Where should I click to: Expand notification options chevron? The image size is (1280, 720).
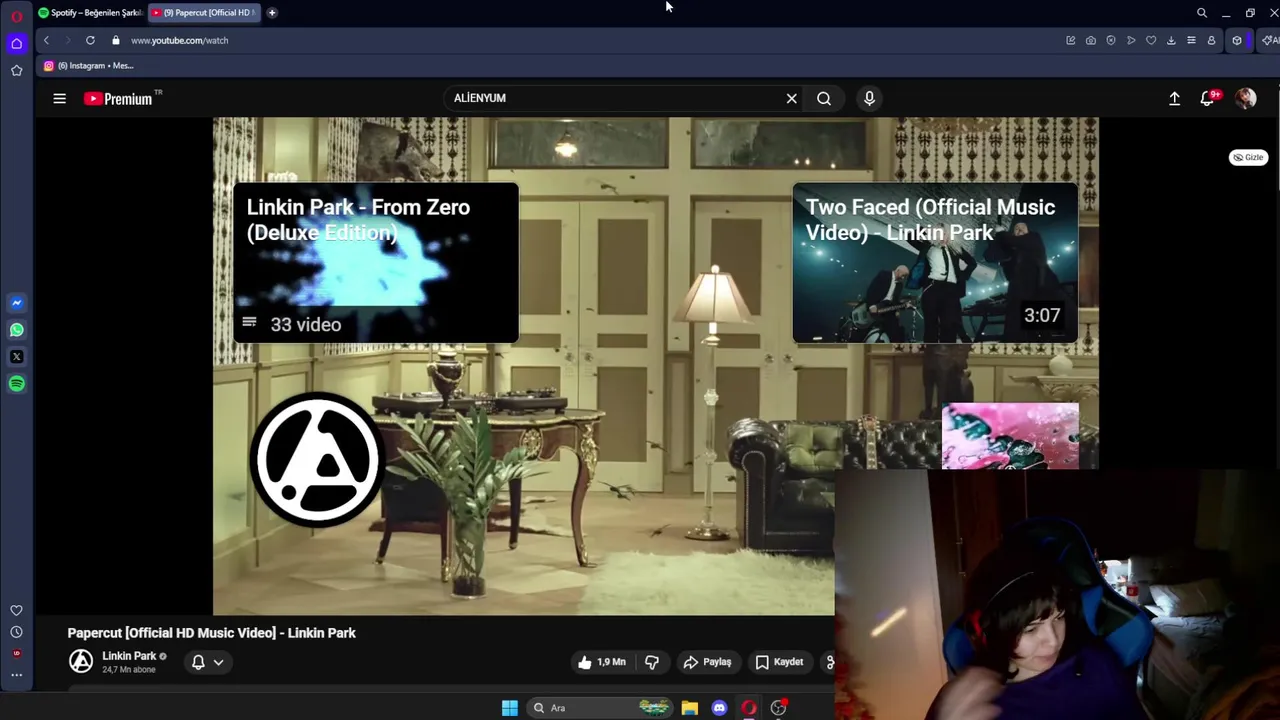pos(218,662)
